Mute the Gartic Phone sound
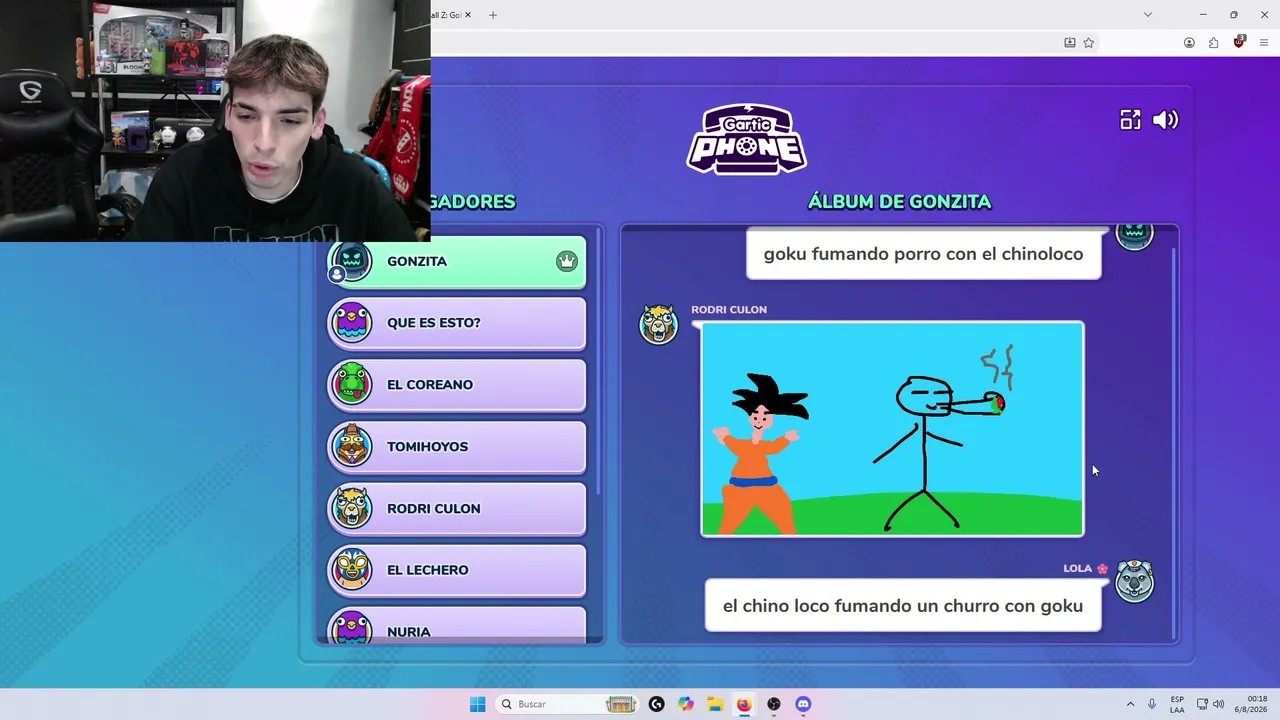 click(x=1165, y=120)
